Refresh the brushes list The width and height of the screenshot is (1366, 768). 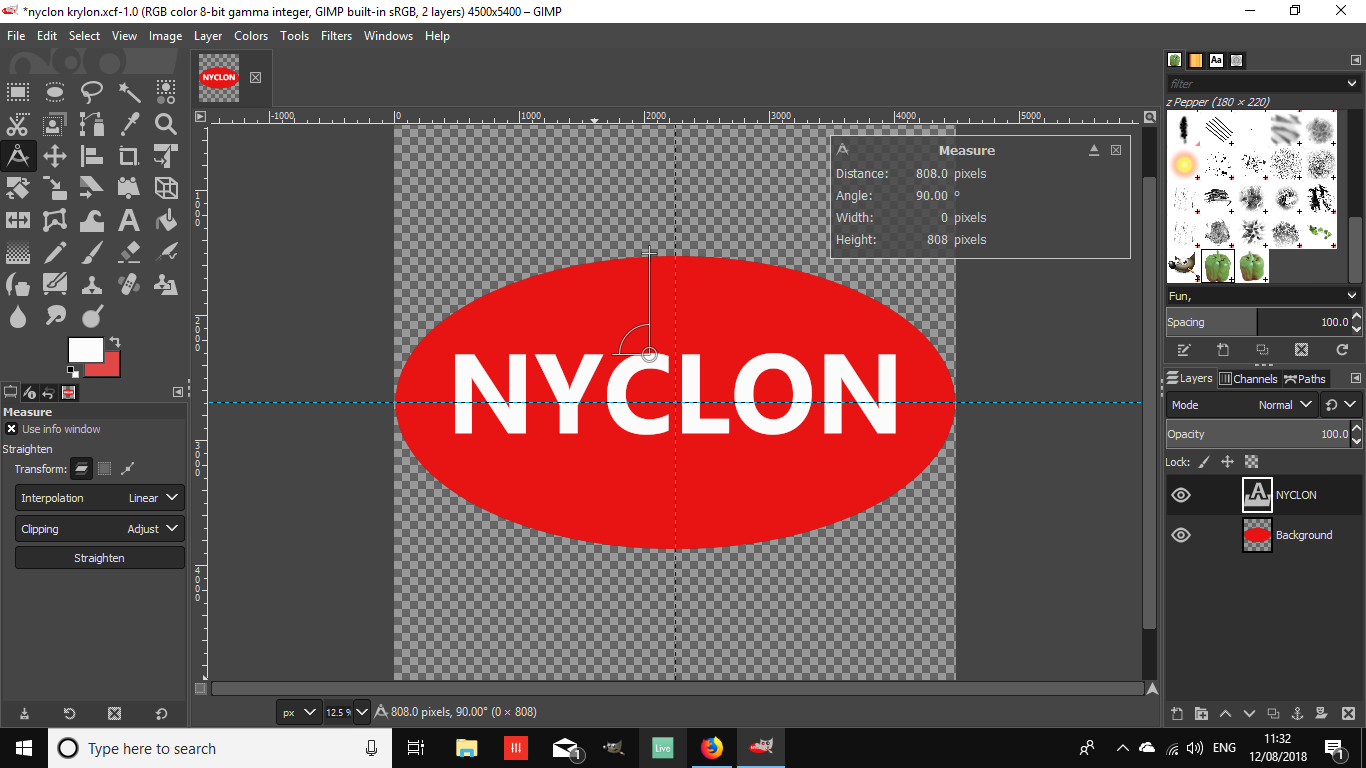tap(1342, 350)
